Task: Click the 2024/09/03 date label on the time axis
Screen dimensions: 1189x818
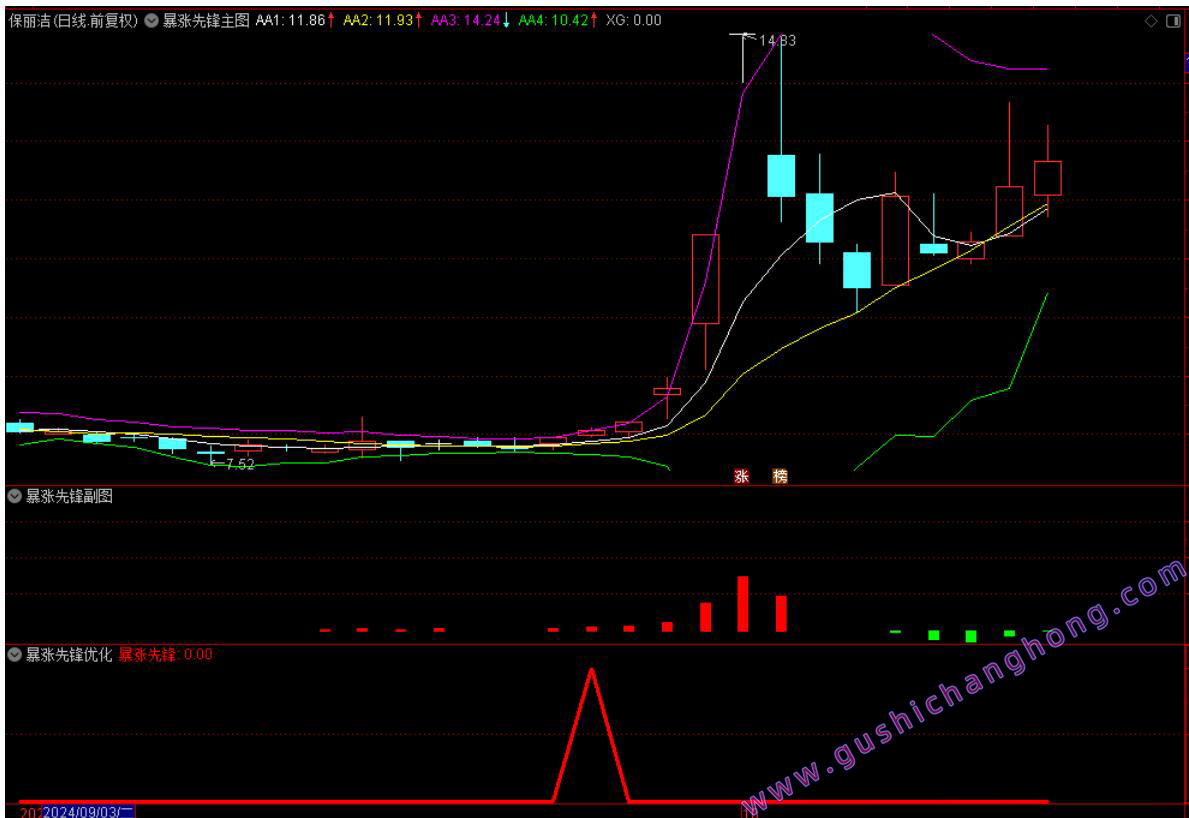Action: (88, 812)
